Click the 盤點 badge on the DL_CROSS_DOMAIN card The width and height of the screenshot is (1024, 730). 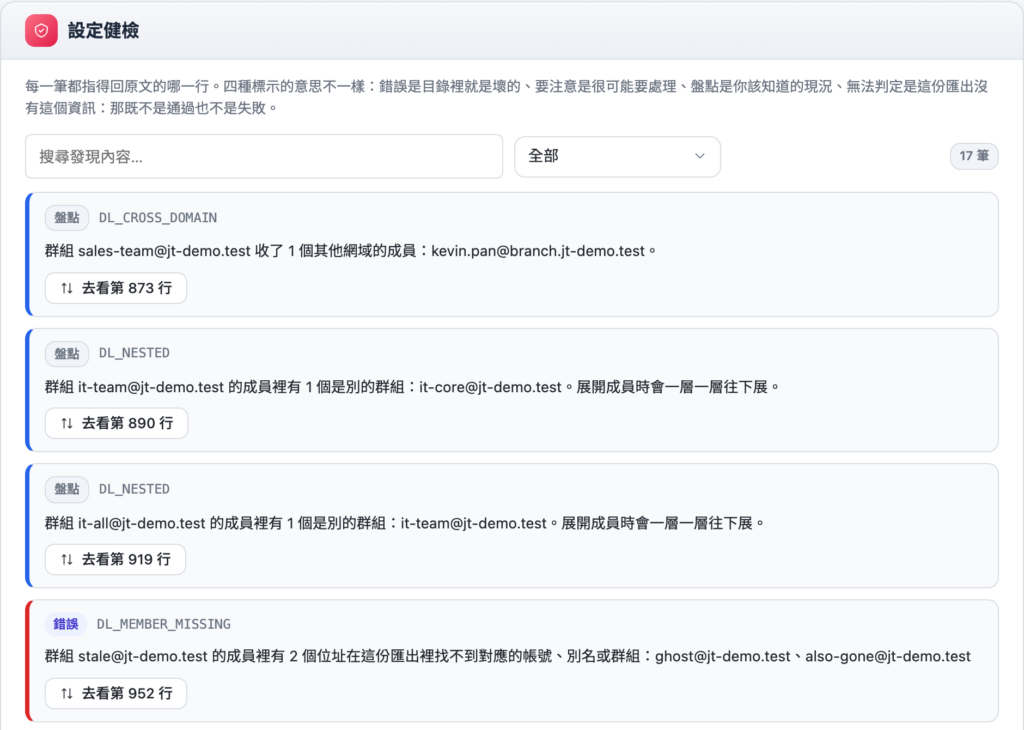pyautogui.click(x=67, y=218)
